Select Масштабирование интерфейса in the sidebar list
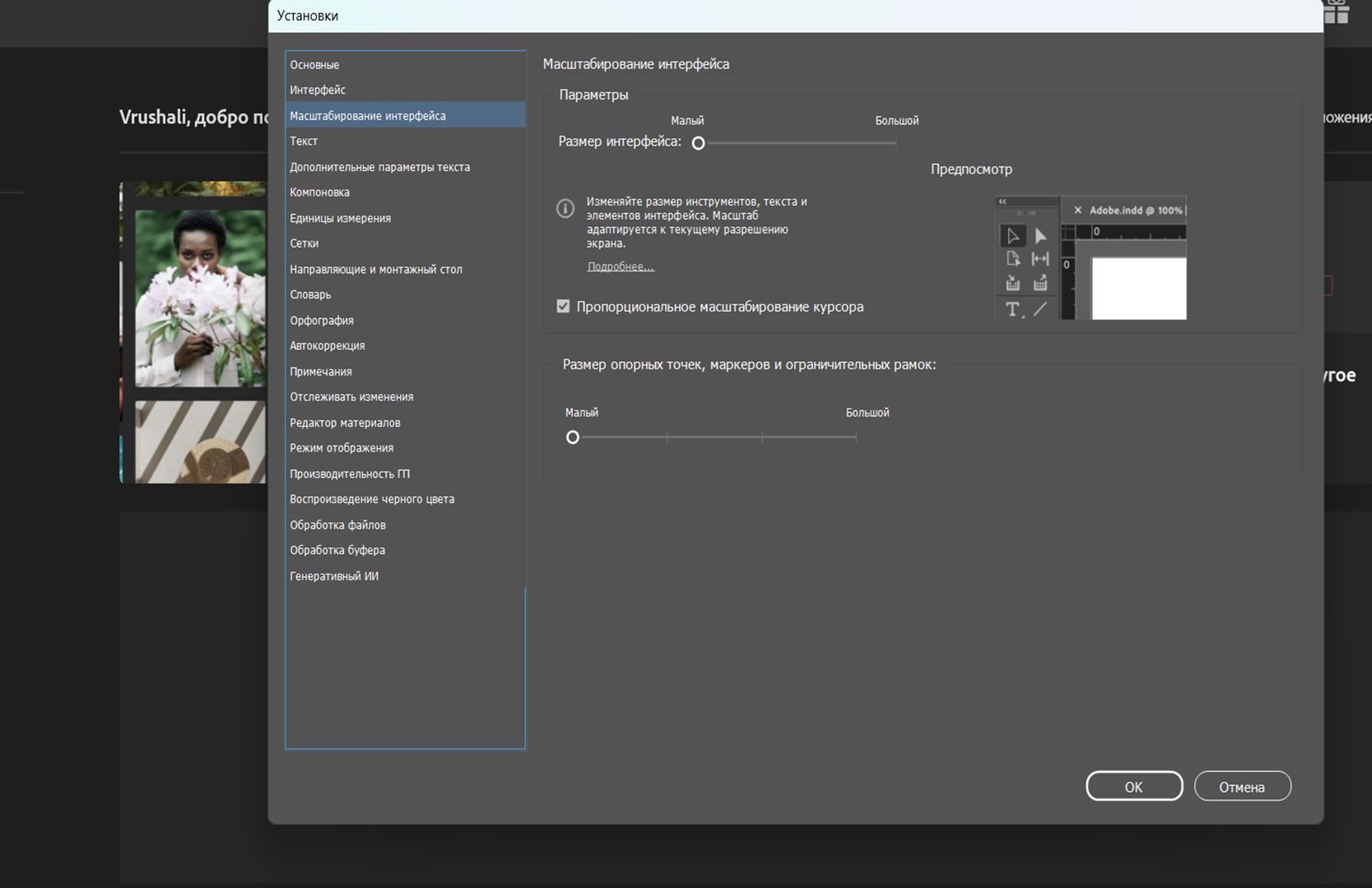The width and height of the screenshot is (1372, 888). pos(405,115)
